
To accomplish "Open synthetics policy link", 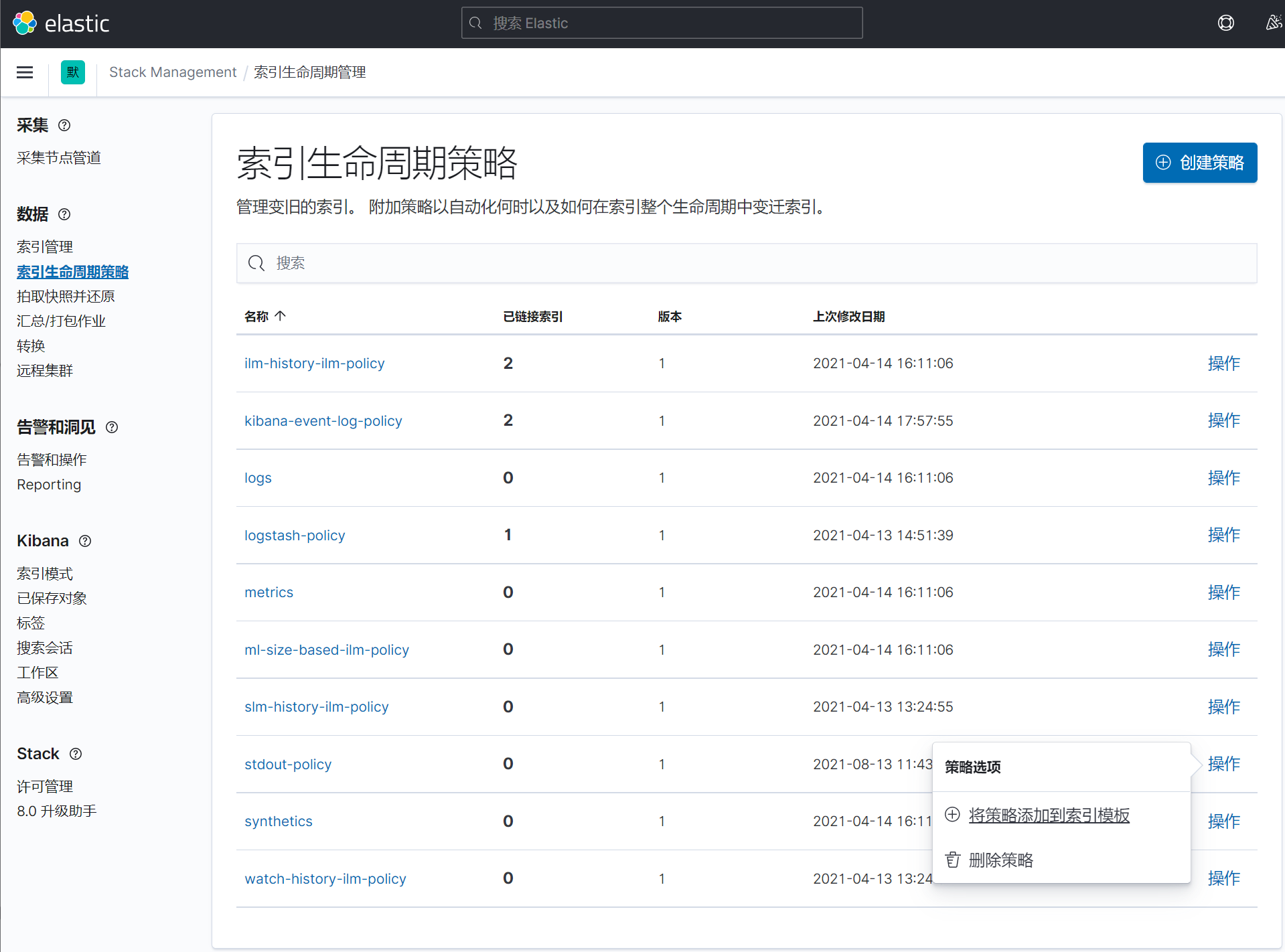I will tap(279, 821).
